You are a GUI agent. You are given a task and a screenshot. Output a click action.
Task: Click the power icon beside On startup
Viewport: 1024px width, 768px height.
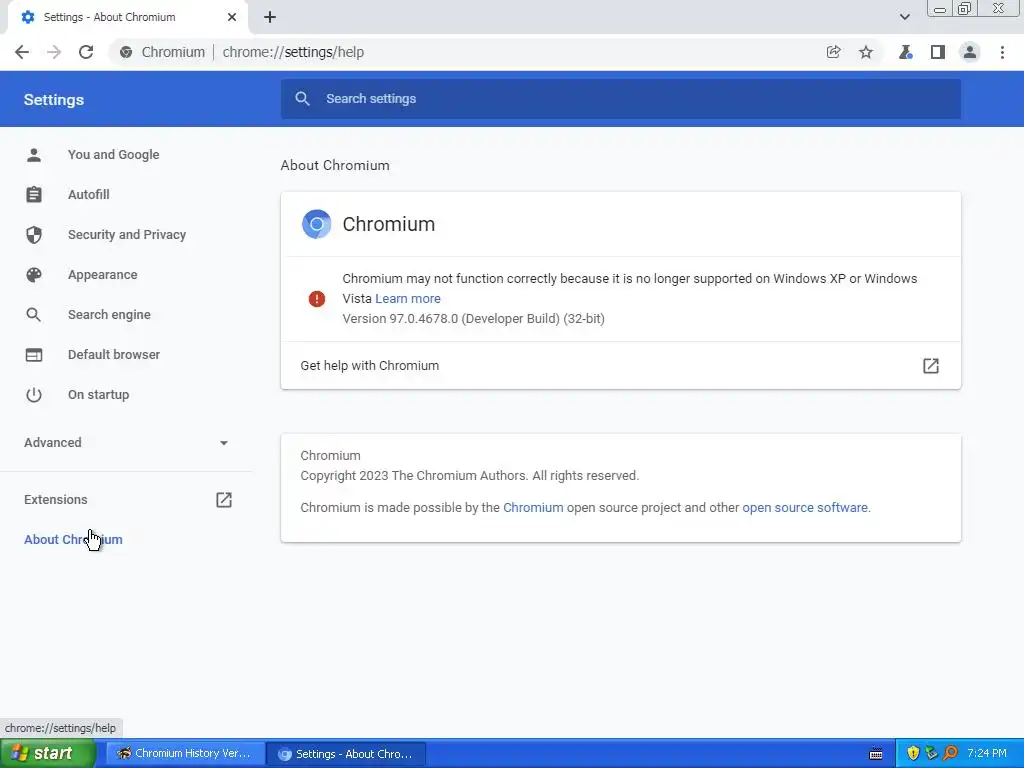coord(34,394)
